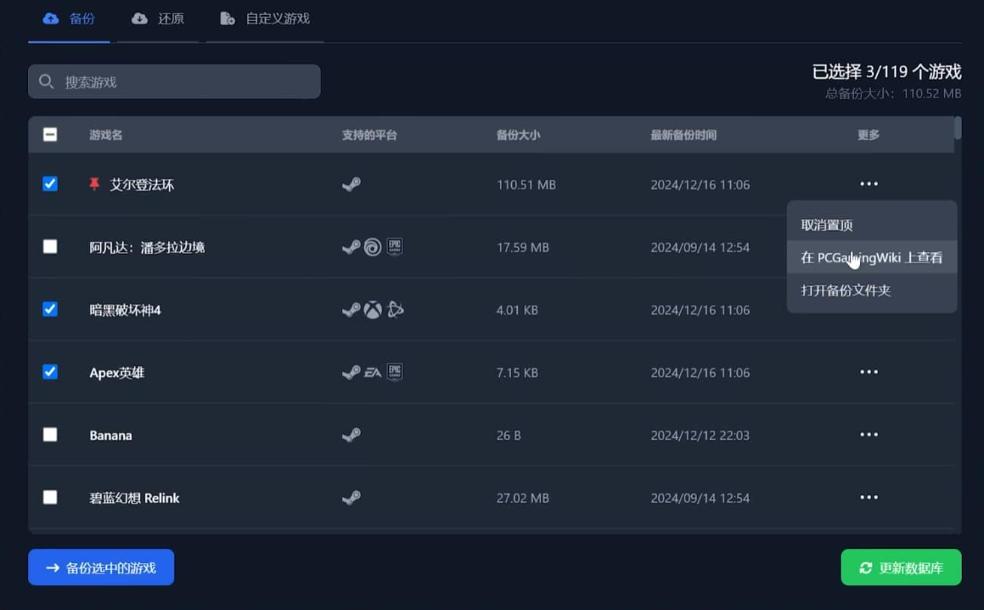Click the 4.01 KB size value
The width and height of the screenshot is (984, 610).
click(517, 310)
